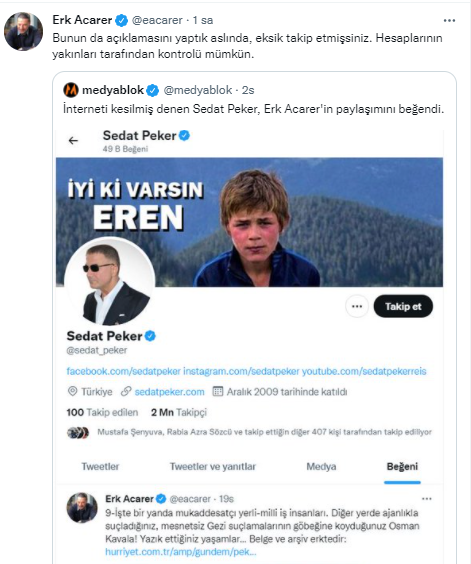Screen dimensions: 471x564
Task: Open the facebook.com/sedatpeker link
Action: tap(123, 371)
